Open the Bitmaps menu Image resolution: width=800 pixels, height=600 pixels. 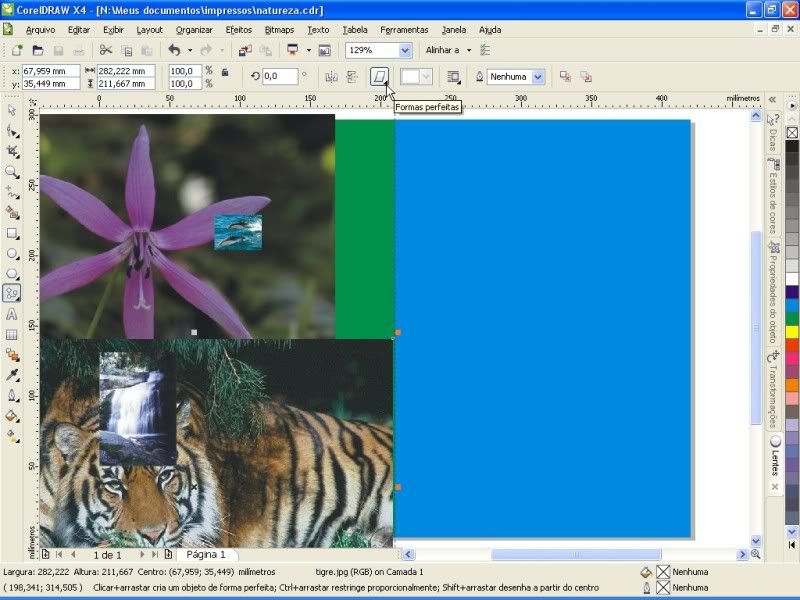(279, 30)
